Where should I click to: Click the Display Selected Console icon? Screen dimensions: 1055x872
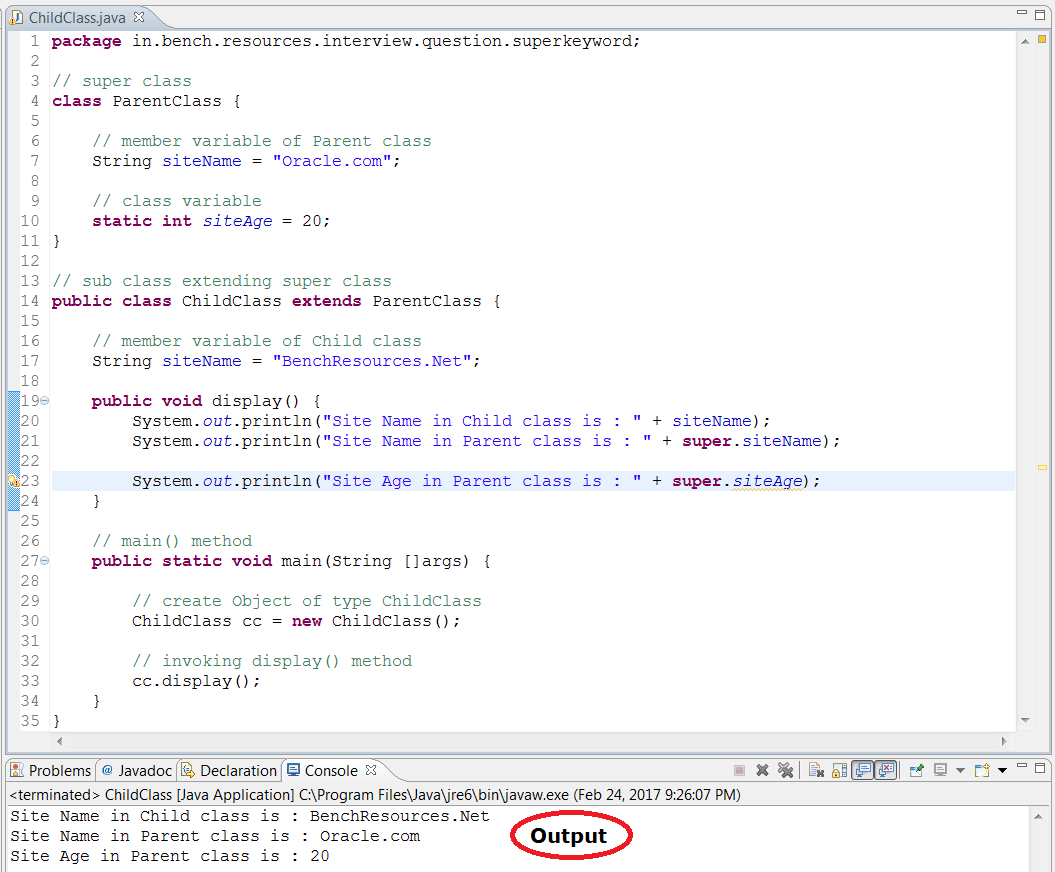click(x=942, y=770)
